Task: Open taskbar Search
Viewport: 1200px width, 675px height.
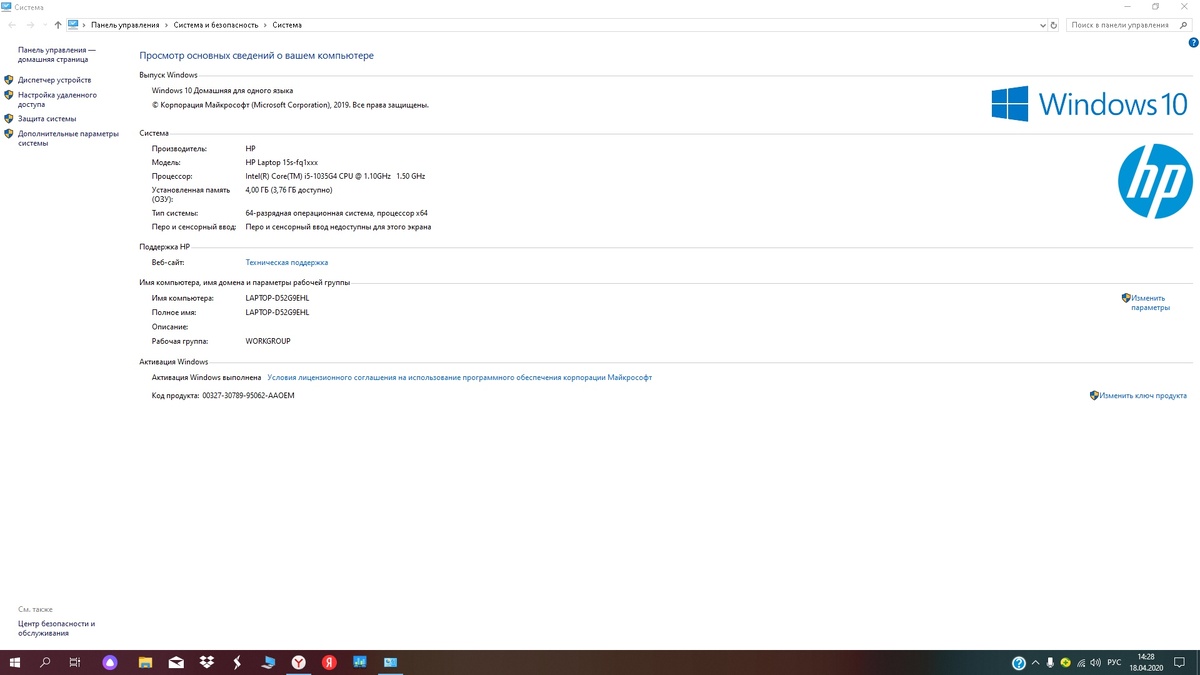Action: (45, 662)
